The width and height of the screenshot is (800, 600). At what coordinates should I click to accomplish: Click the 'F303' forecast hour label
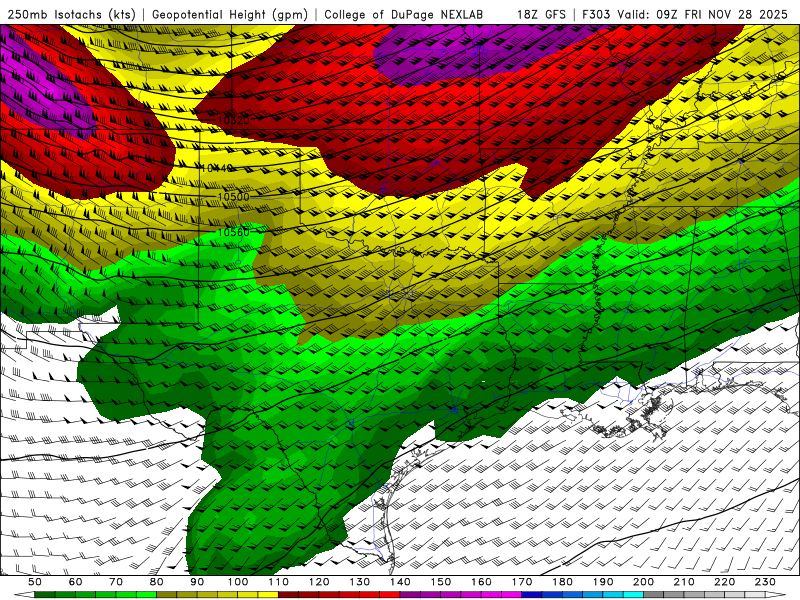tap(597, 15)
